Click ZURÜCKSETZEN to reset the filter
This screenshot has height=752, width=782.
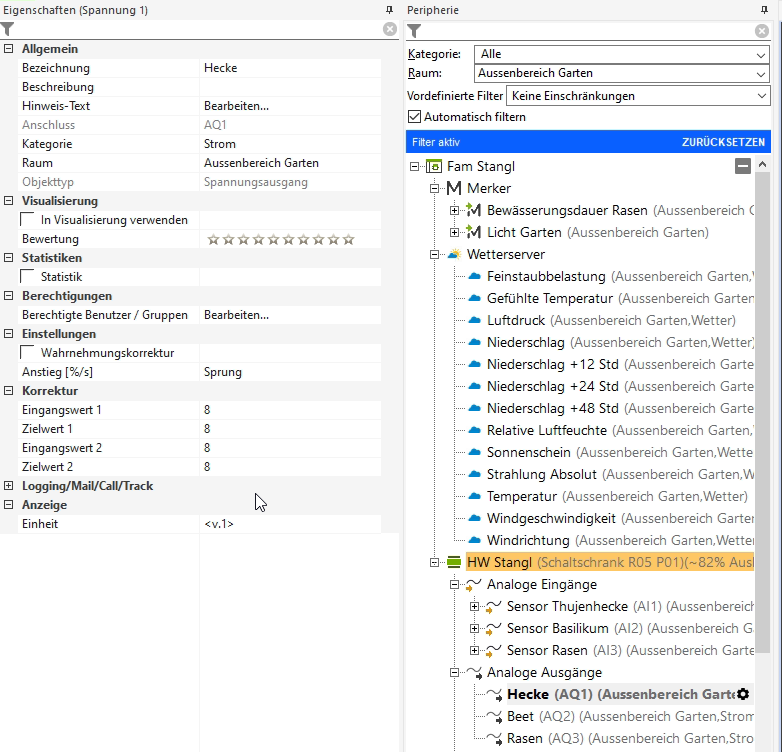click(x=723, y=142)
